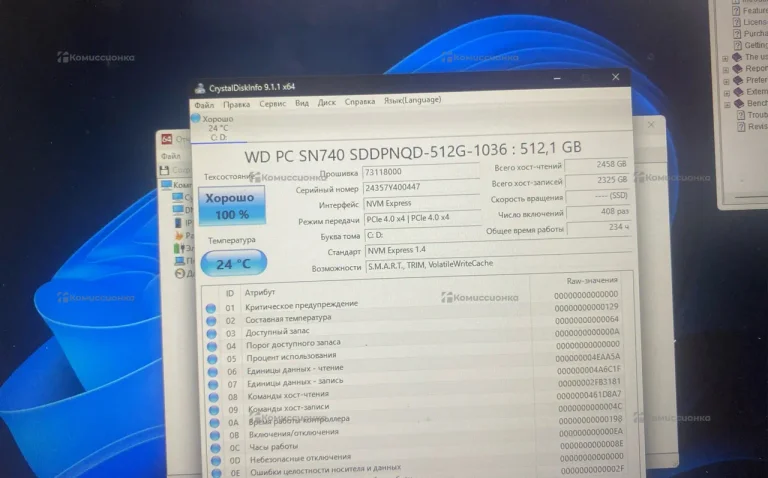Click the floppy save icon in AIDA64 toolbar
The height and width of the screenshot is (478, 768).
tap(165, 170)
